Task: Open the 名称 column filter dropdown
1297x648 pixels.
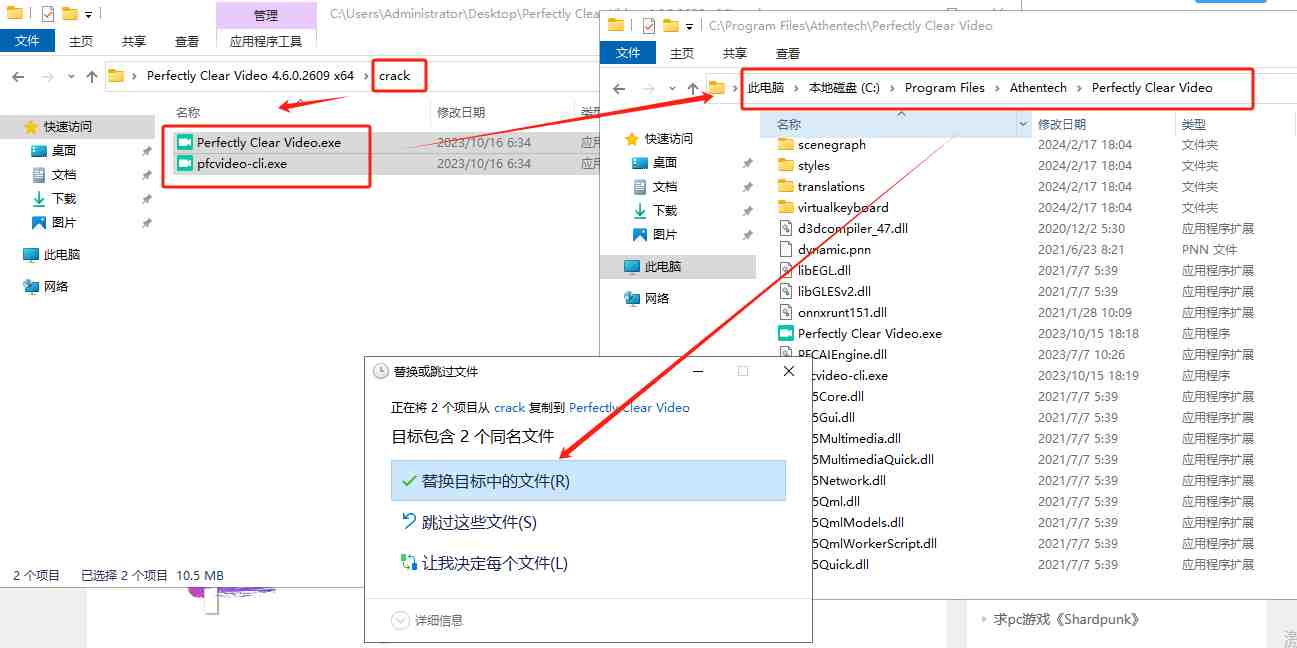Action: point(1020,122)
